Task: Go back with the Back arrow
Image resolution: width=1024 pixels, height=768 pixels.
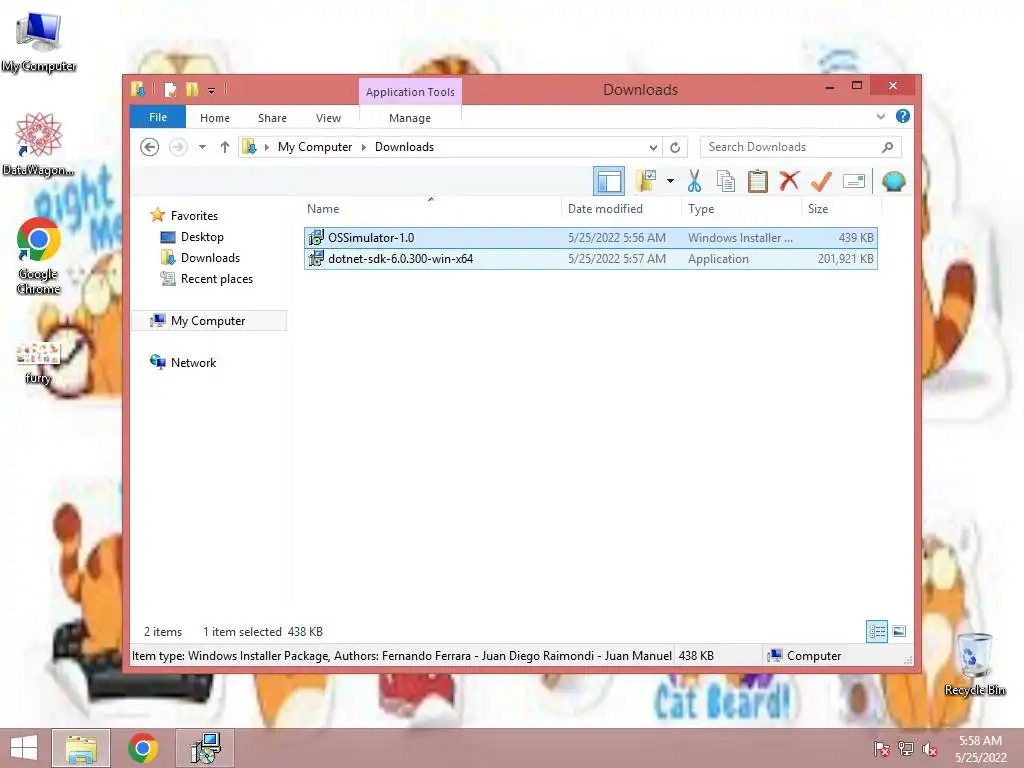Action: pos(150,147)
